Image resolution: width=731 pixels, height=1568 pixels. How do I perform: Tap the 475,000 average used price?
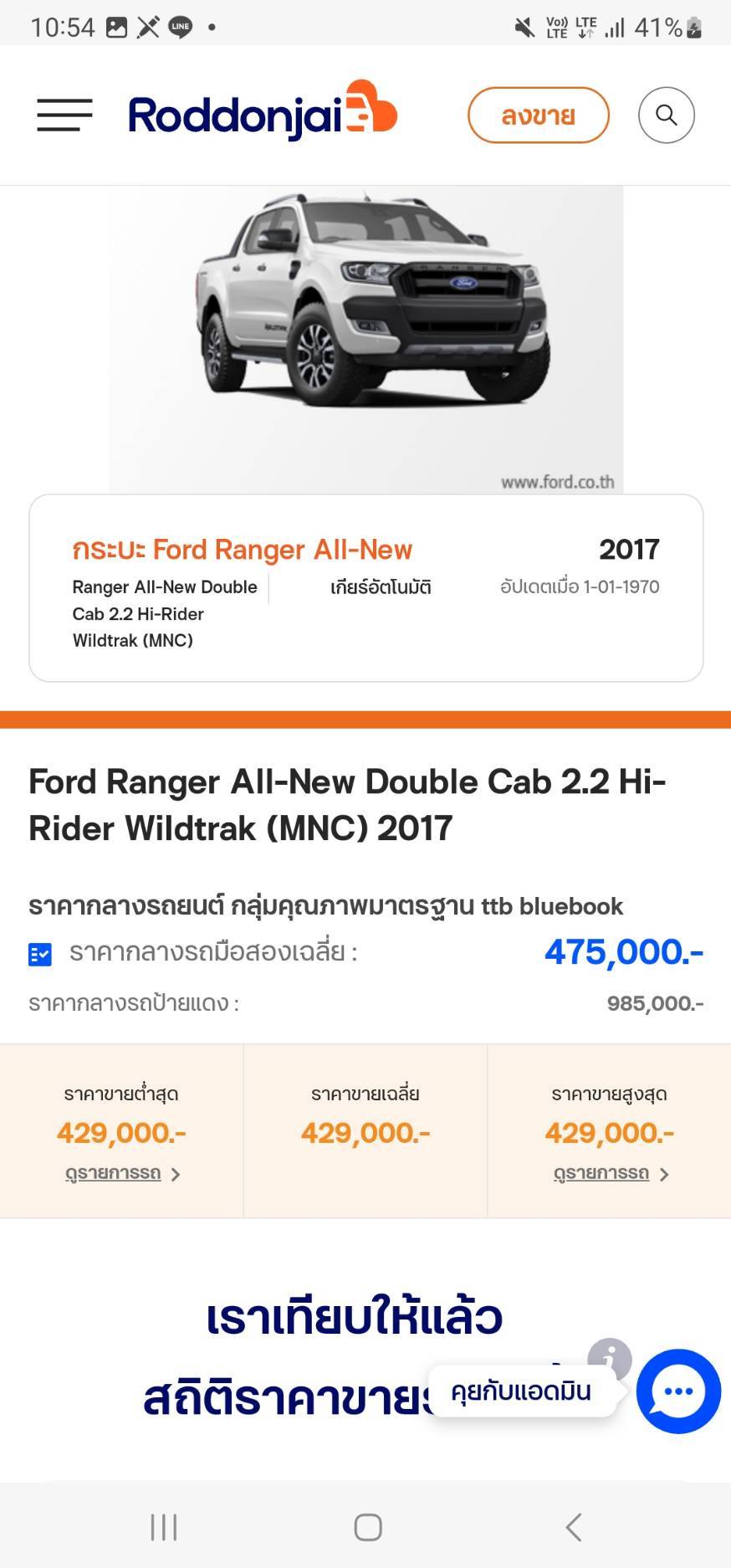click(x=623, y=952)
